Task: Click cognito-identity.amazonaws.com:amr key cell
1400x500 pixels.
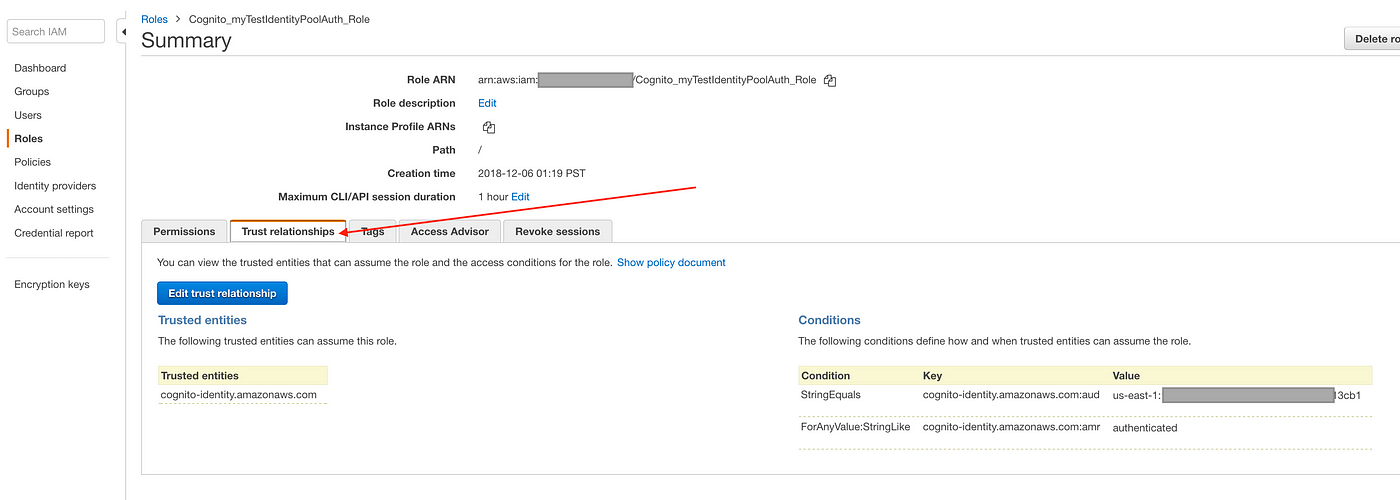Action: click(1011, 428)
